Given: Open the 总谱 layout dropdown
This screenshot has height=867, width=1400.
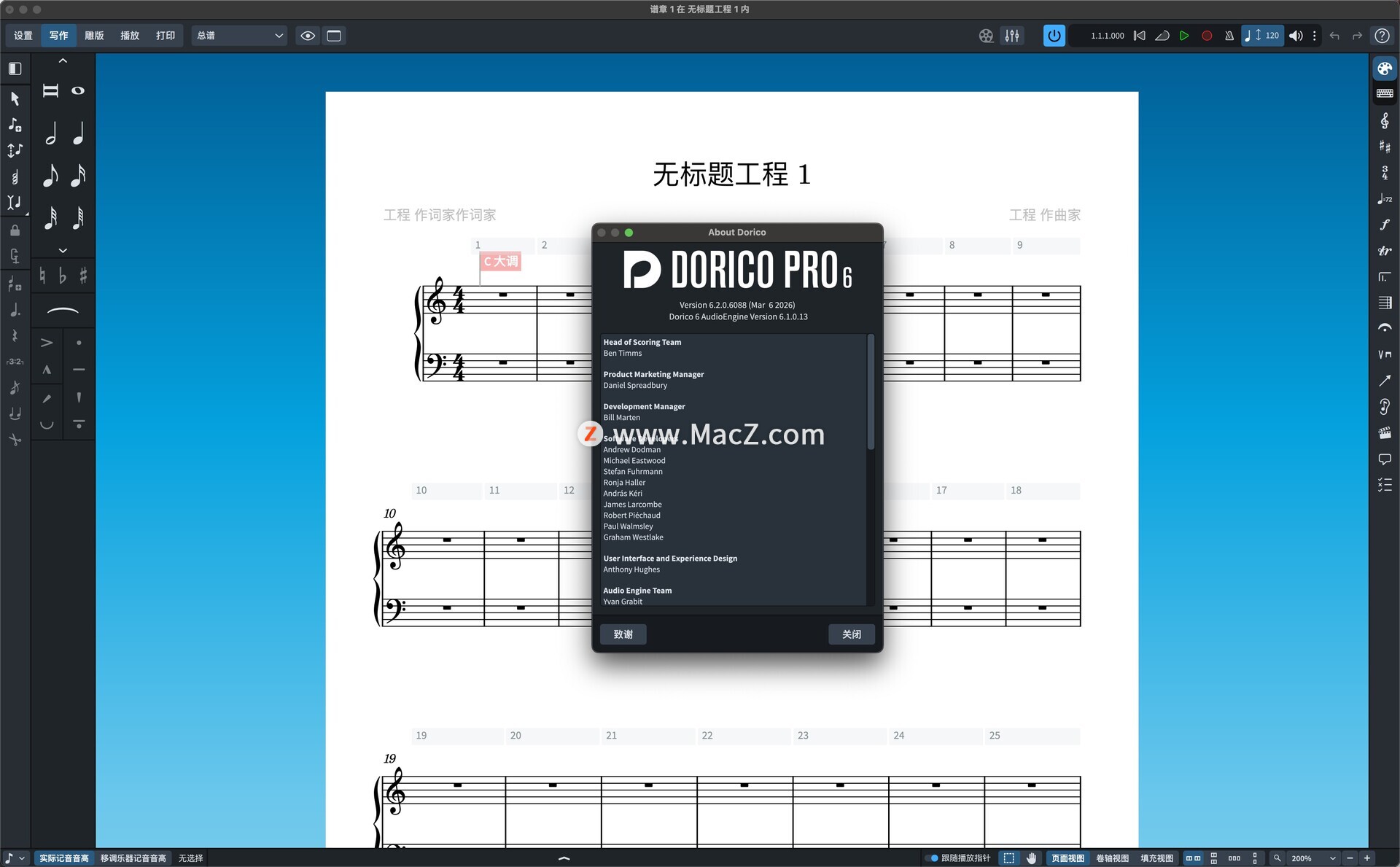Looking at the screenshot, I should pyautogui.click(x=239, y=36).
